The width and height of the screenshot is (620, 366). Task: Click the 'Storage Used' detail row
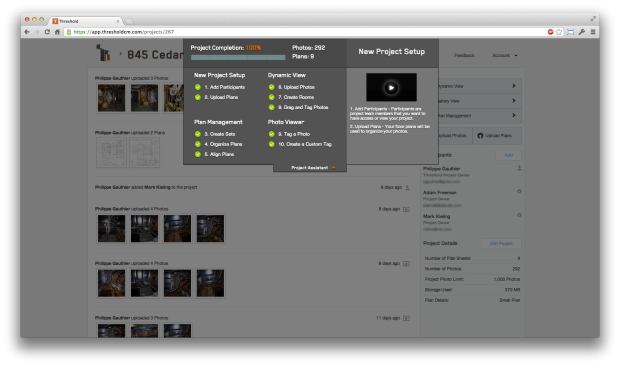pyautogui.click(x=472, y=290)
